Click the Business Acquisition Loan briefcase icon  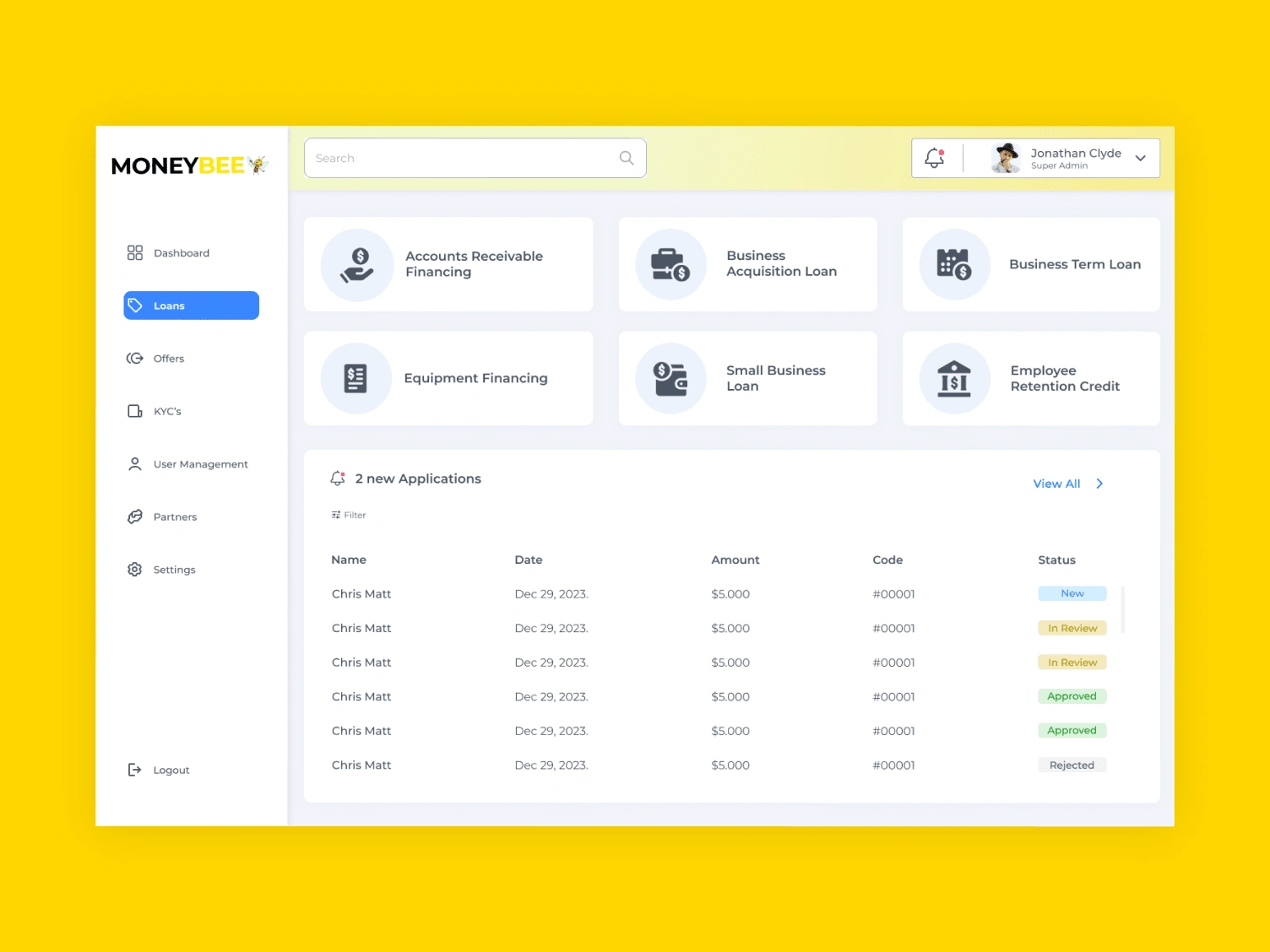[671, 265]
